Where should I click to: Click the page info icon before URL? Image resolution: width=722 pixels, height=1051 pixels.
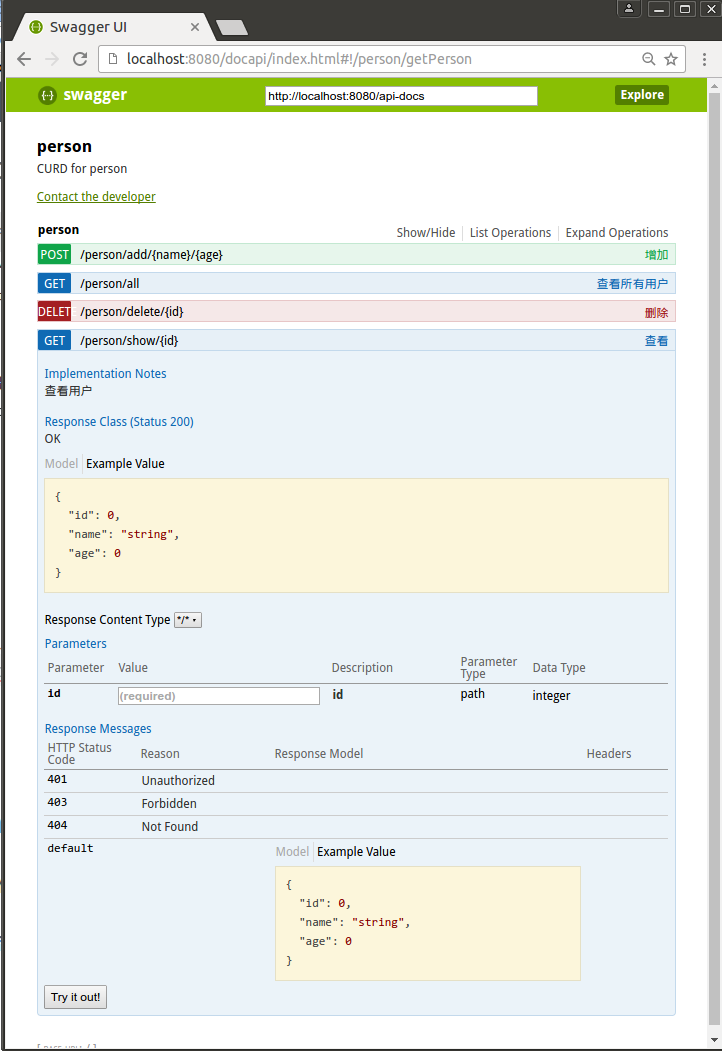click(x=113, y=59)
